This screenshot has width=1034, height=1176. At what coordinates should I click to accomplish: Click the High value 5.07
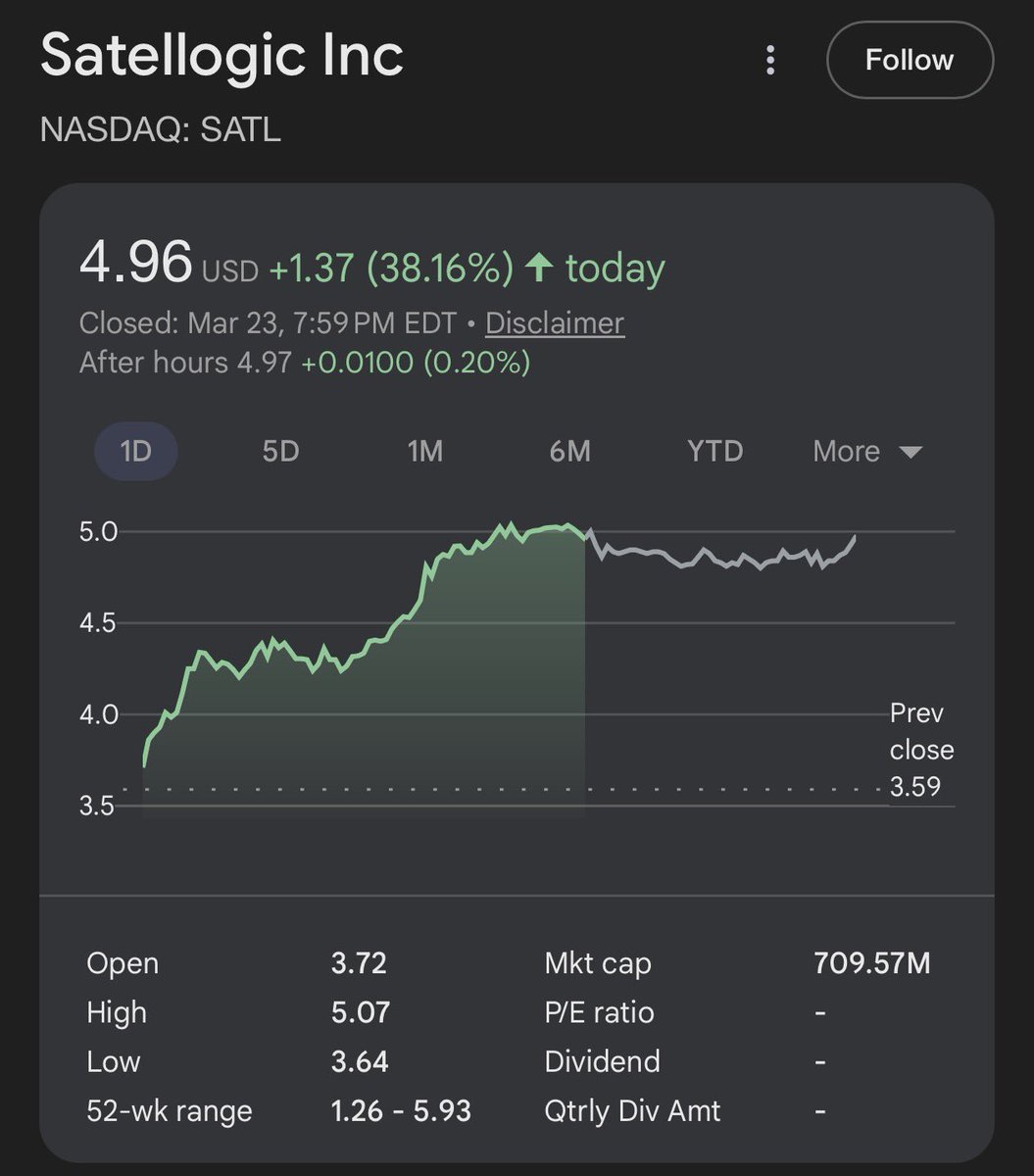tap(361, 1012)
